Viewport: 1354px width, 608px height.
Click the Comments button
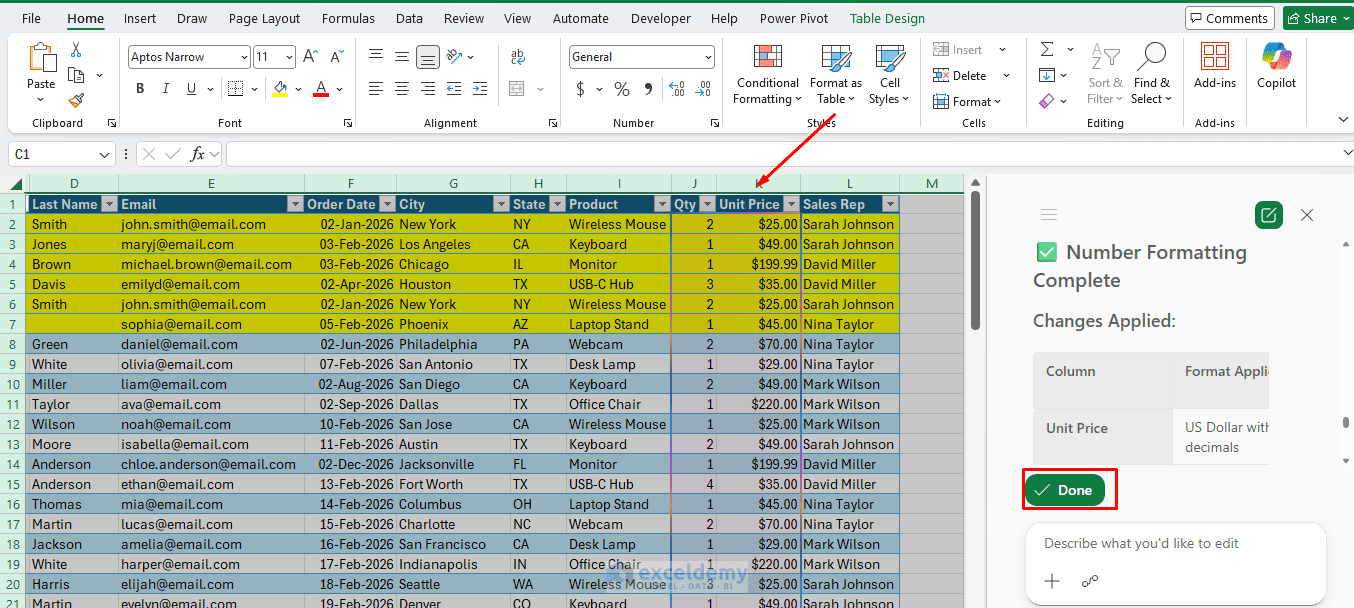[x=1229, y=18]
